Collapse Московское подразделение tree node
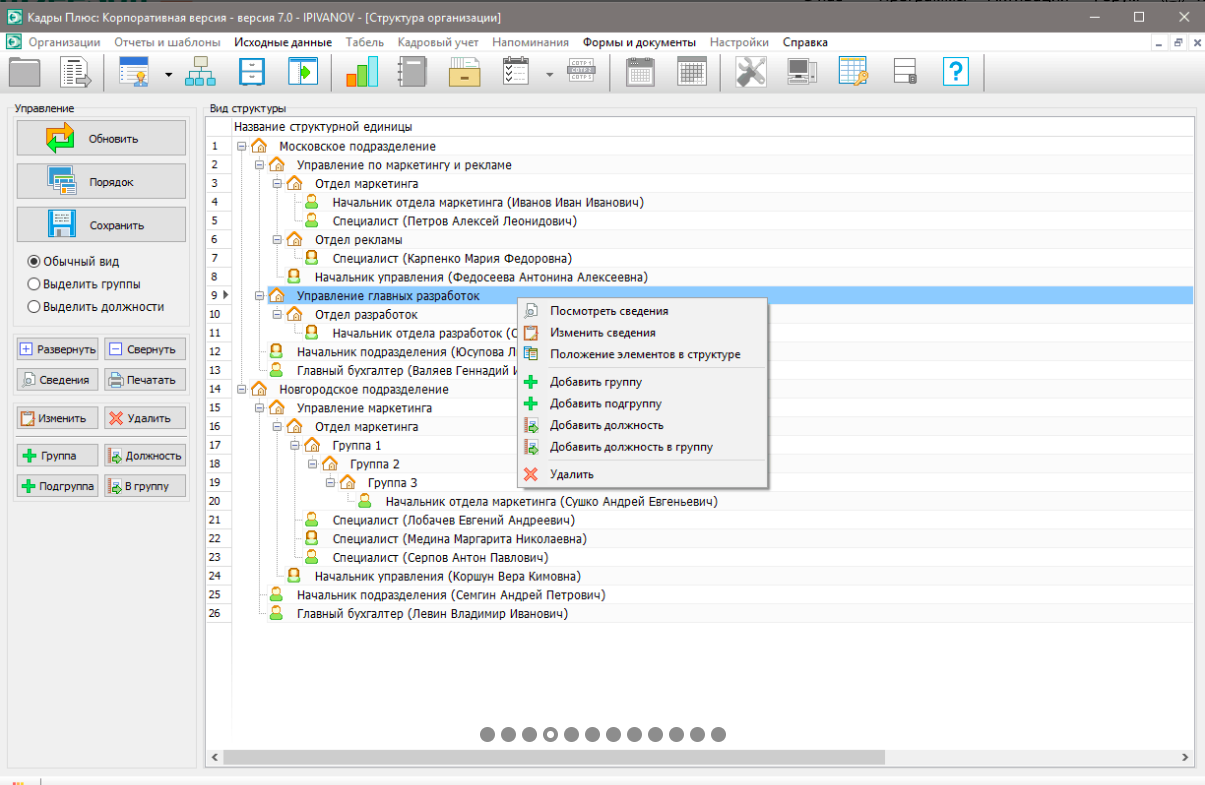1205x785 pixels. 242,147
